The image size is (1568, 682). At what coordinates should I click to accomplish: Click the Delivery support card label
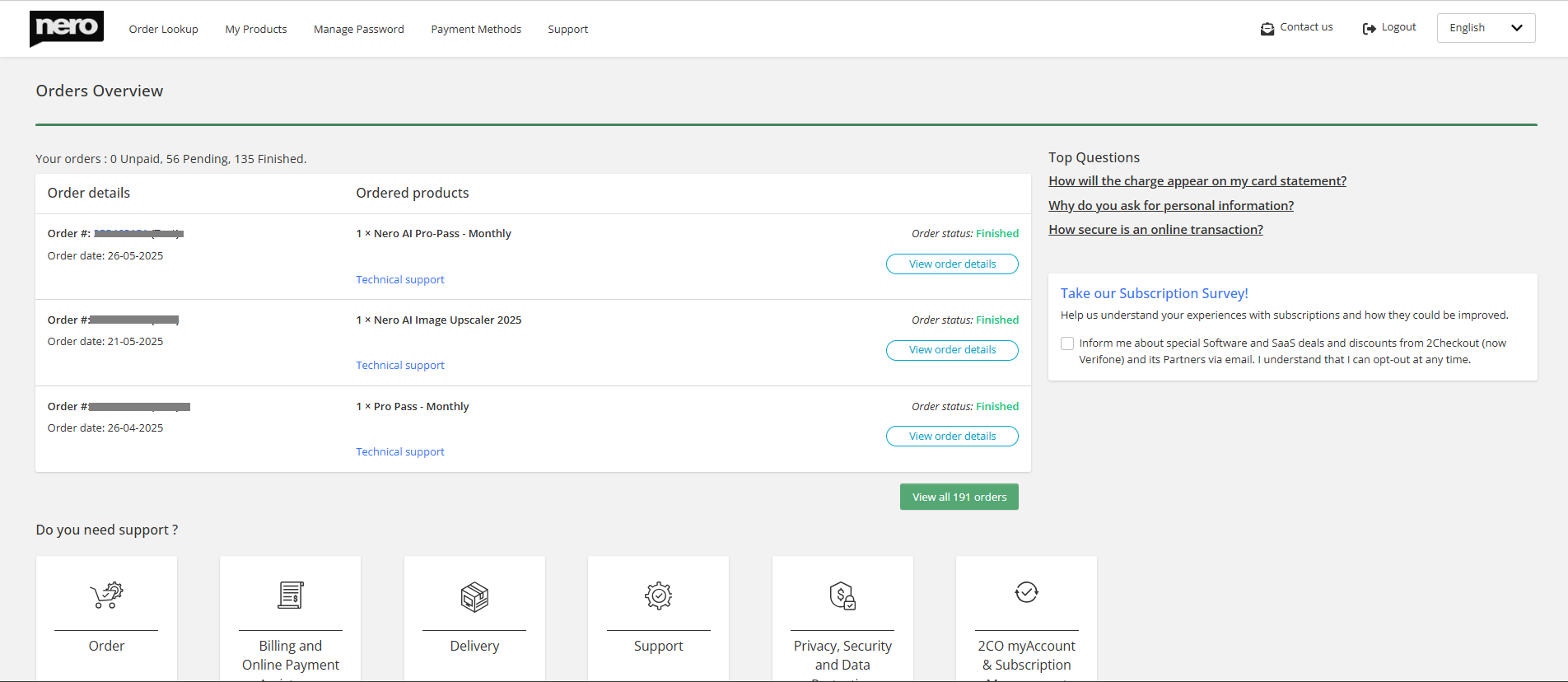click(474, 646)
